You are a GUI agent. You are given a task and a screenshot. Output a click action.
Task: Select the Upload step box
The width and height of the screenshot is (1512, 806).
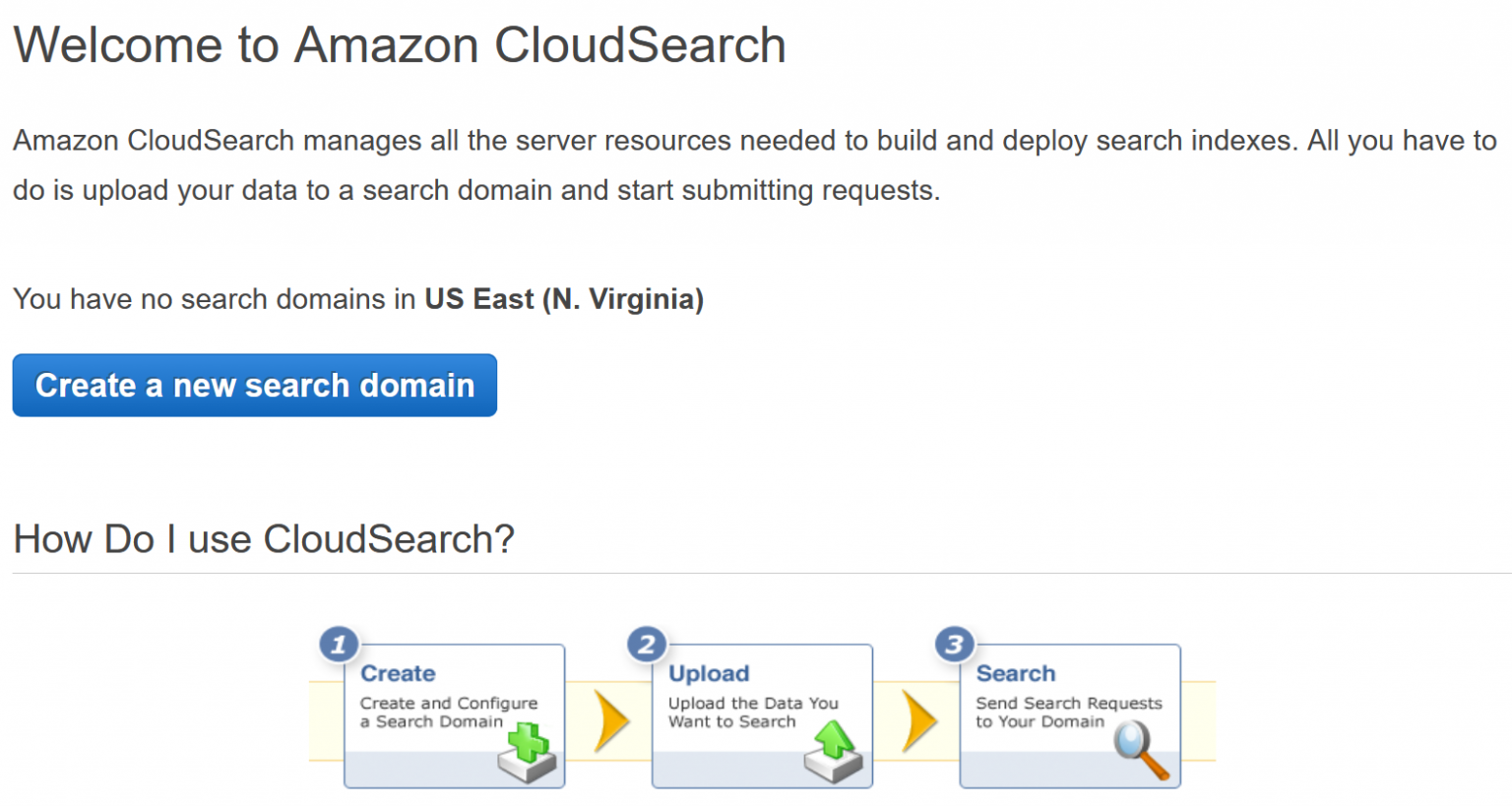(761, 716)
